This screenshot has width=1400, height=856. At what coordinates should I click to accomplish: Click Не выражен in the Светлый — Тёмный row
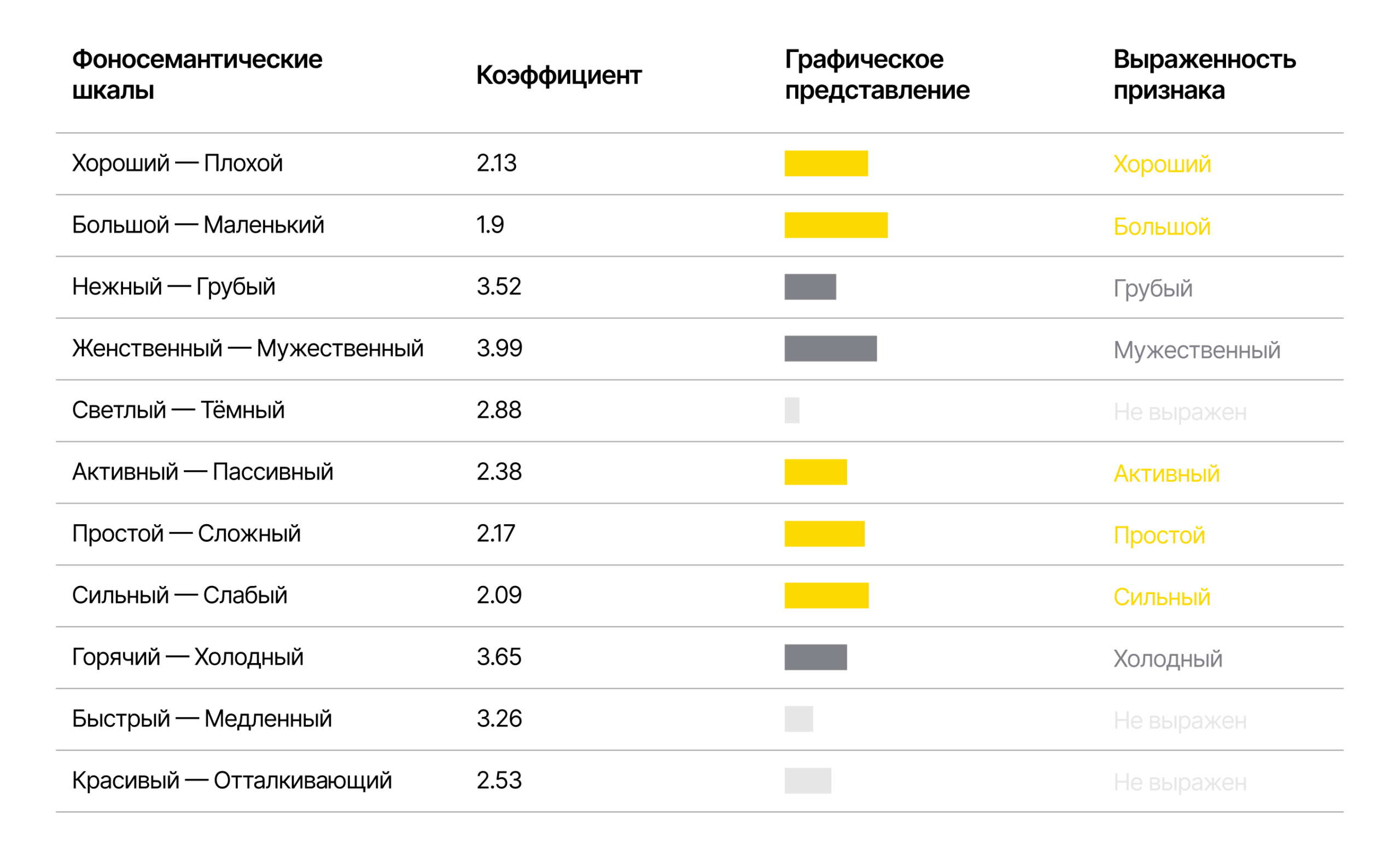pyautogui.click(x=1180, y=412)
